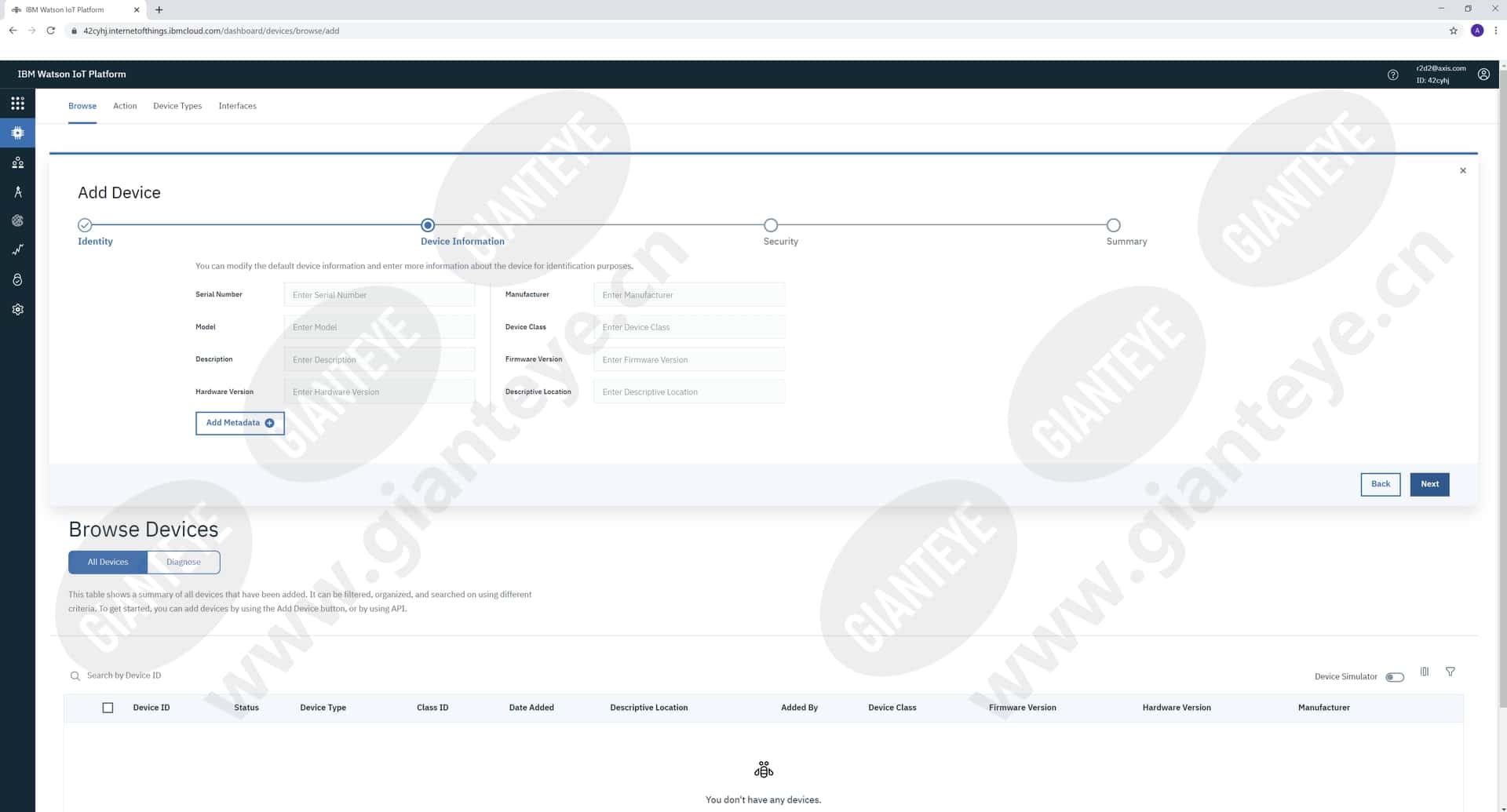
Task: Click the filter funnel icon
Action: pos(1450,672)
